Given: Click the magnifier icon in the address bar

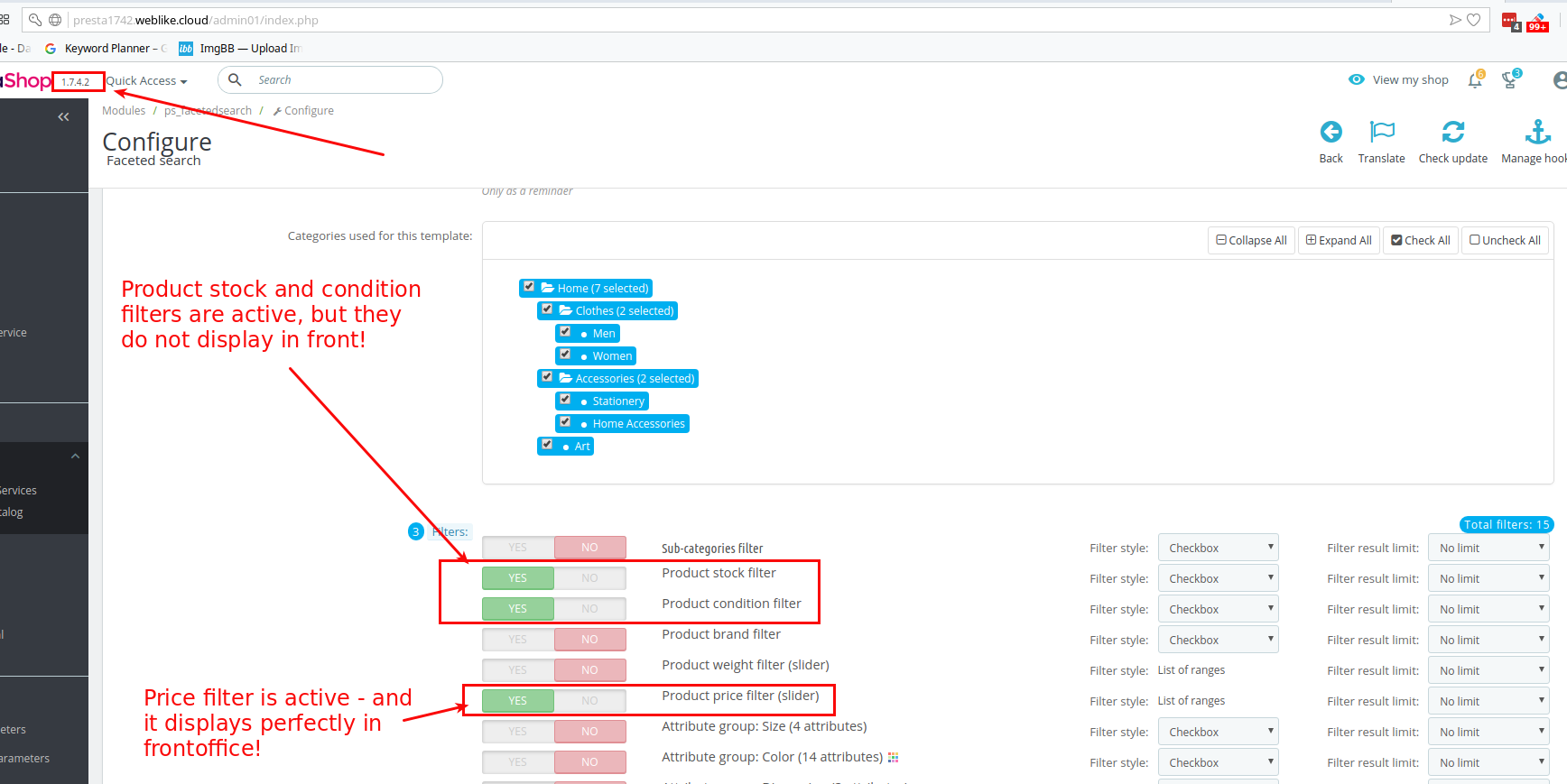Looking at the screenshot, I should coord(35,20).
